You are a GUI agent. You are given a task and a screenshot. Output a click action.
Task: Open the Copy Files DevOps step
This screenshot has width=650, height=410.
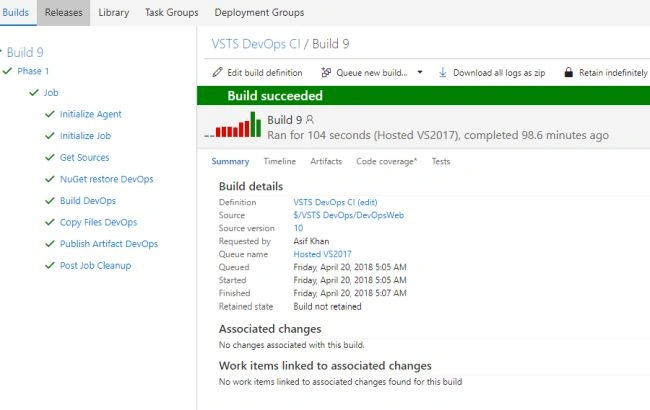tap(98, 222)
